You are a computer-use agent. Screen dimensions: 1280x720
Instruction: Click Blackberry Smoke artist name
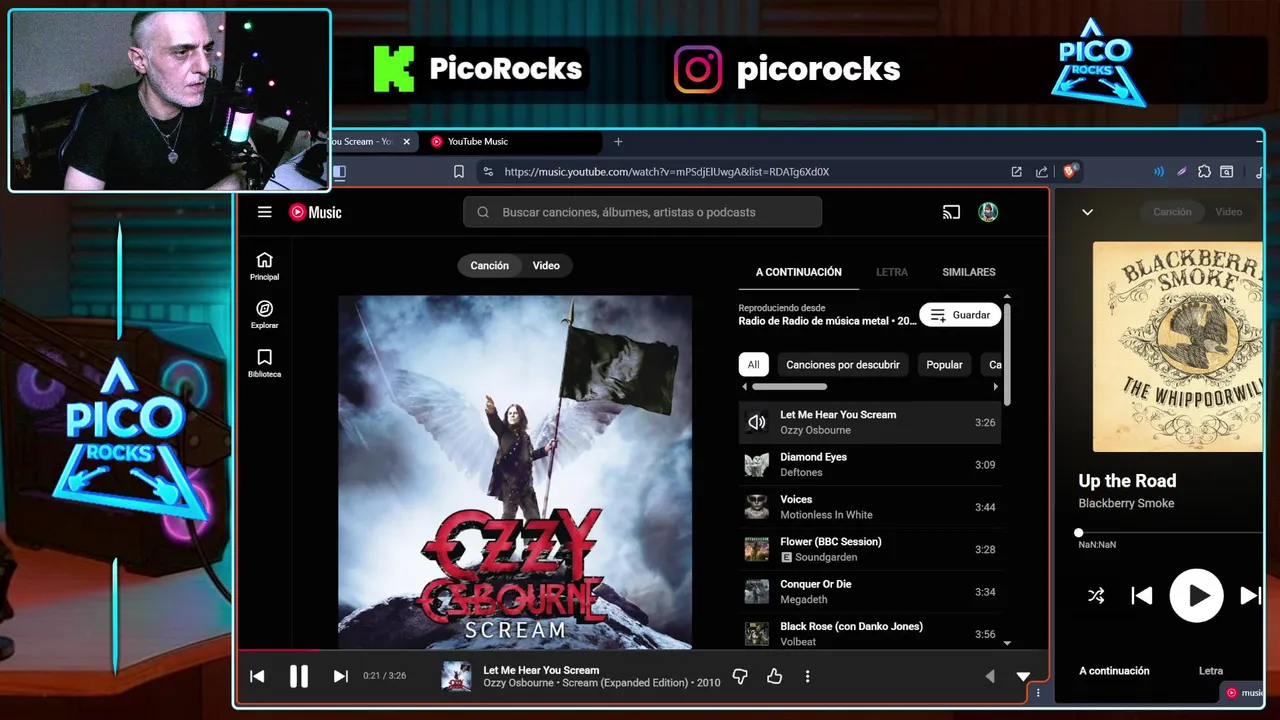[x=1126, y=503]
